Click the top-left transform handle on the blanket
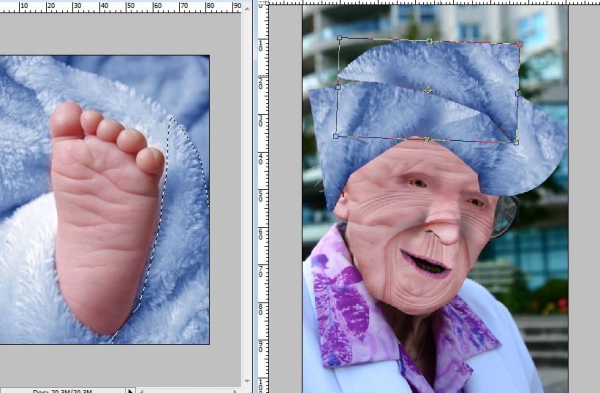600x393 pixels. coord(339,38)
